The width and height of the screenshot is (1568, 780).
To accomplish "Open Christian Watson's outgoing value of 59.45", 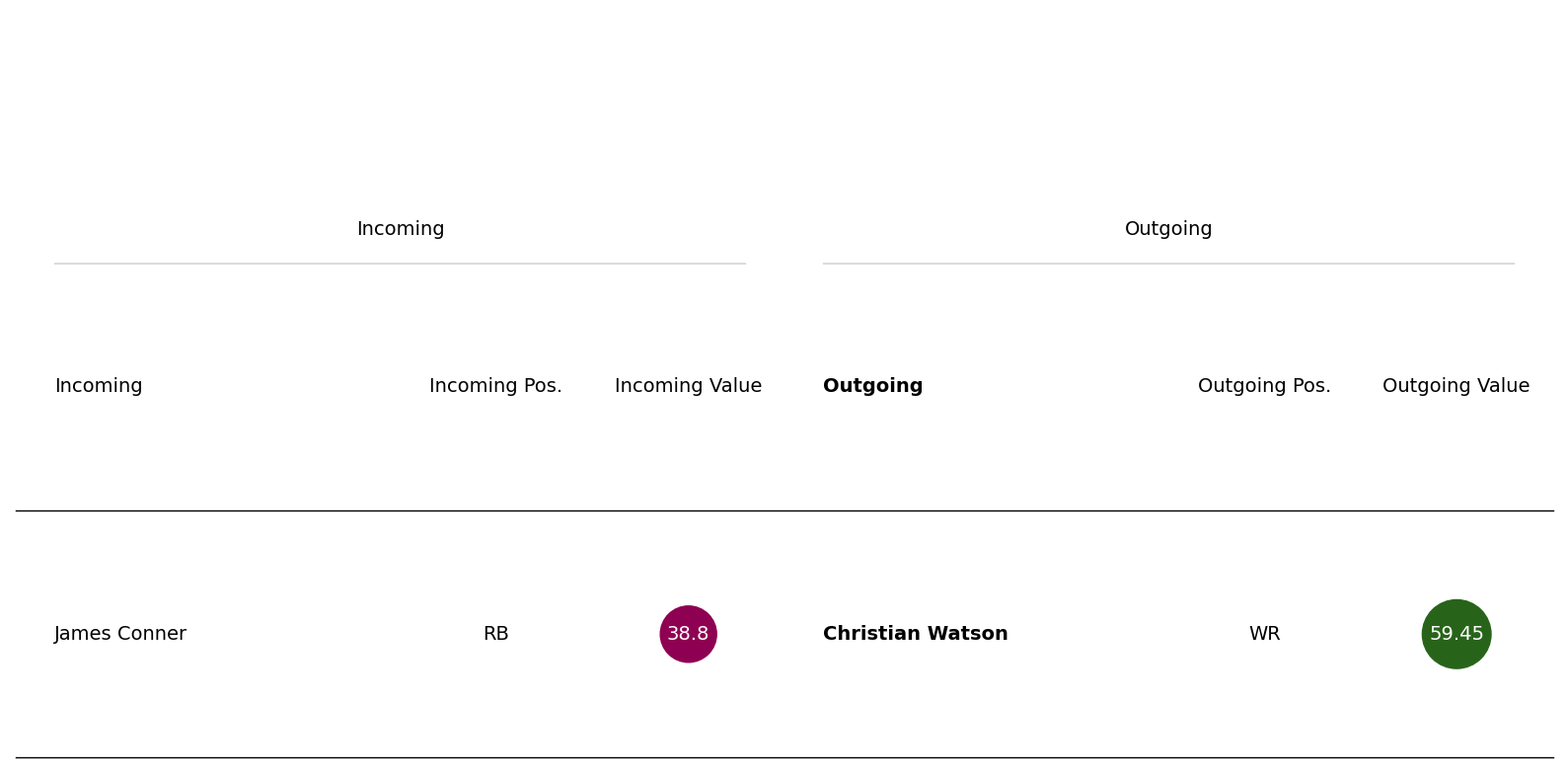I will coord(1456,634).
